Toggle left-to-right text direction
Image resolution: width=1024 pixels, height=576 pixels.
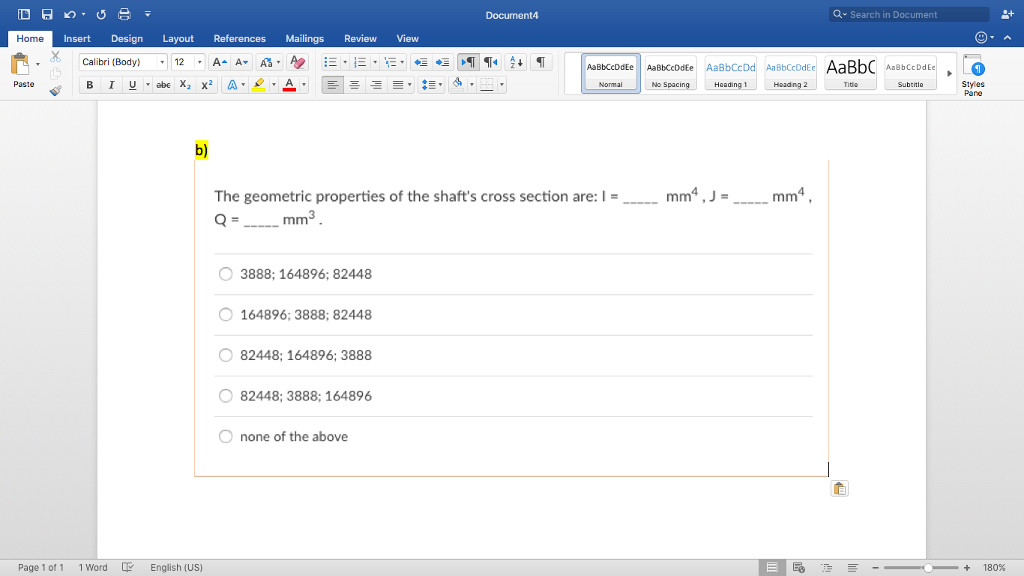point(468,62)
